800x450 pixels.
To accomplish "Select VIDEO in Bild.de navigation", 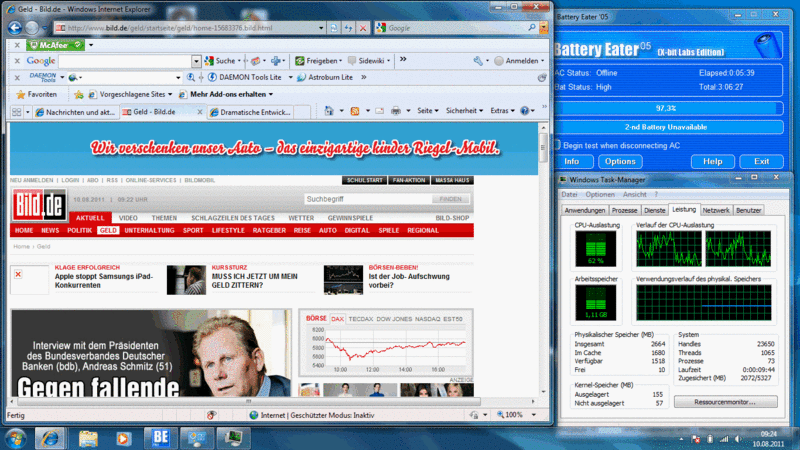I will coord(128,218).
